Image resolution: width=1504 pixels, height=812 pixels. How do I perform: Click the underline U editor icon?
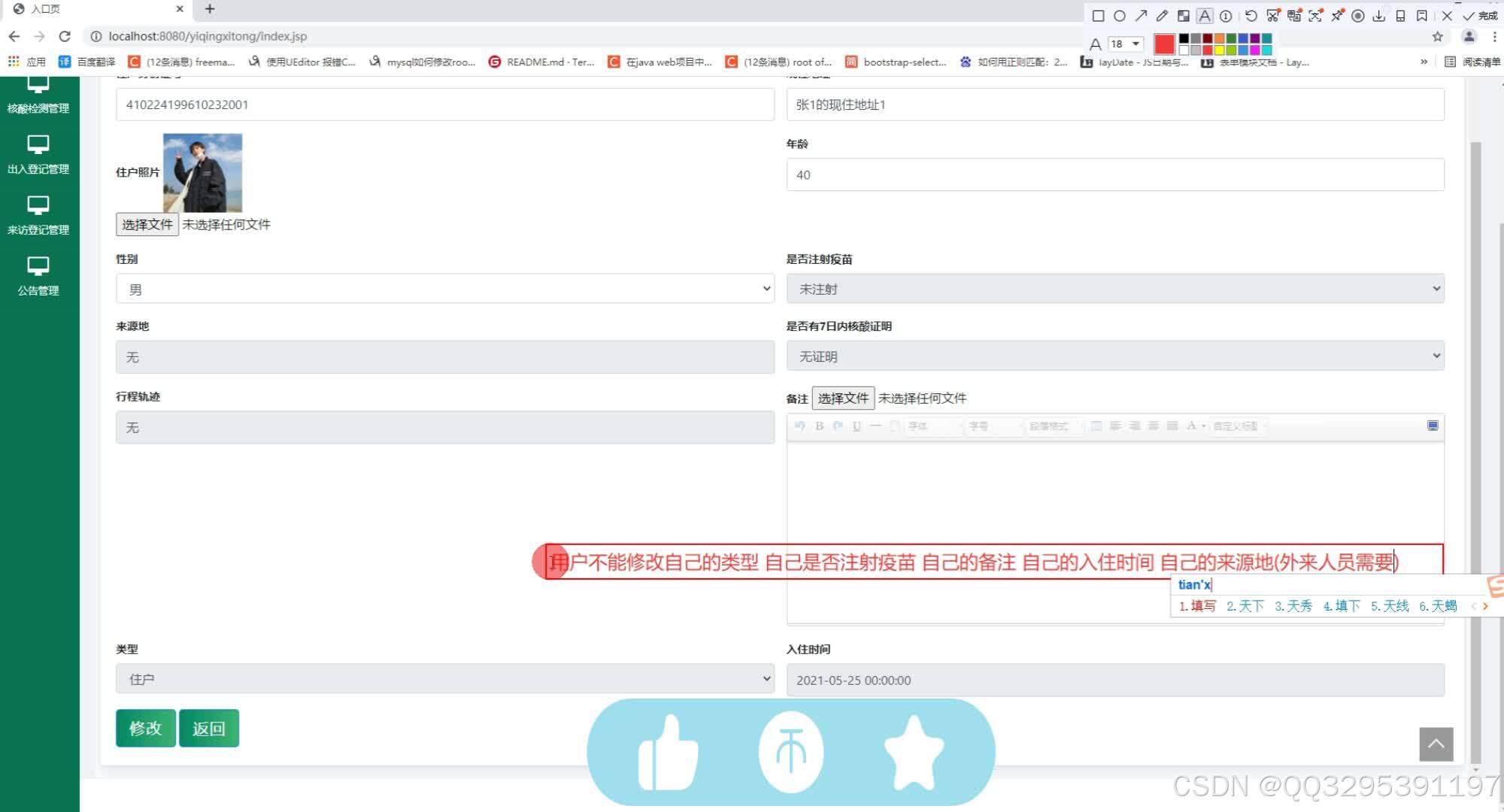857,426
